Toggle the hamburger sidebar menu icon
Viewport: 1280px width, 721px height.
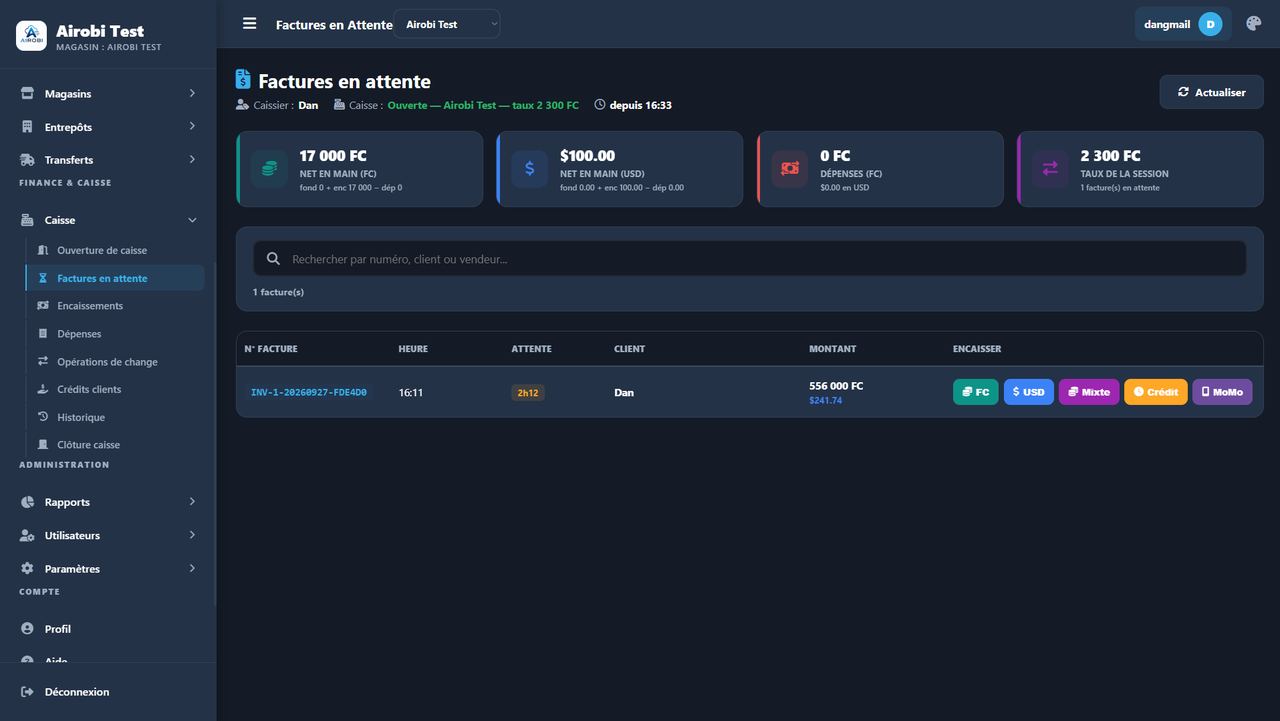tap(250, 24)
